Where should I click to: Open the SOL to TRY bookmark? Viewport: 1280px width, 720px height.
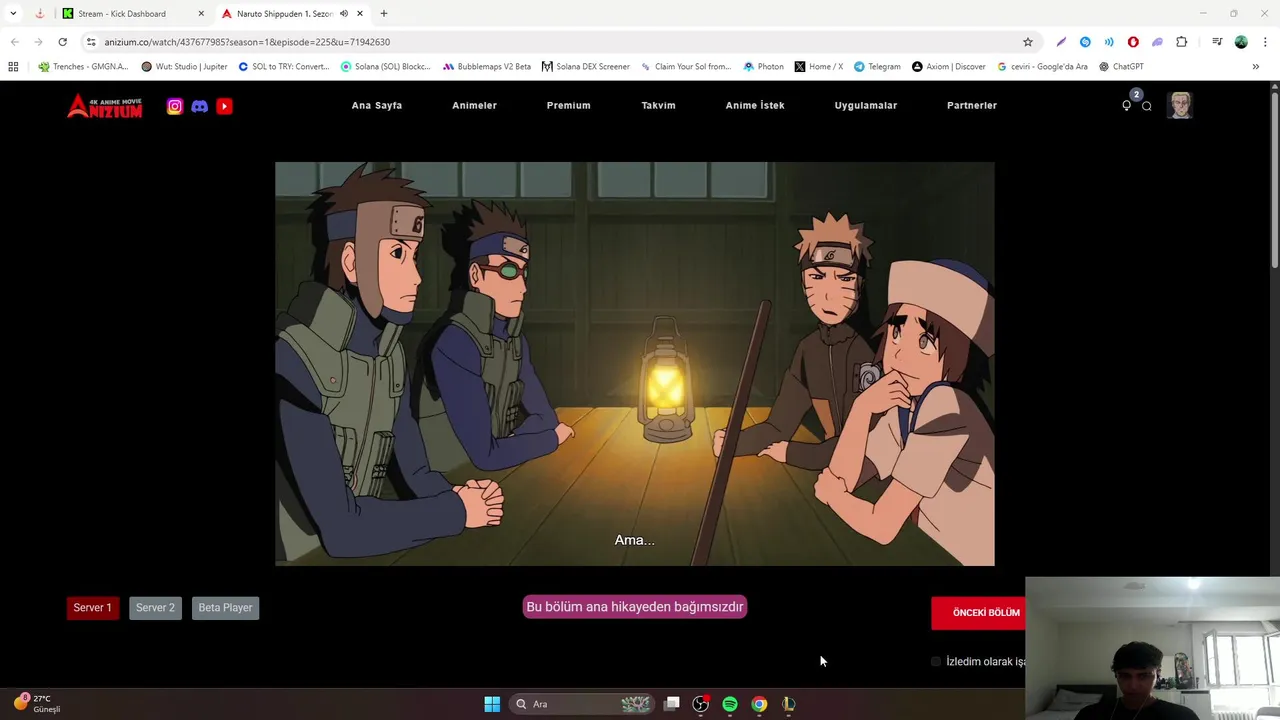(284, 67)
